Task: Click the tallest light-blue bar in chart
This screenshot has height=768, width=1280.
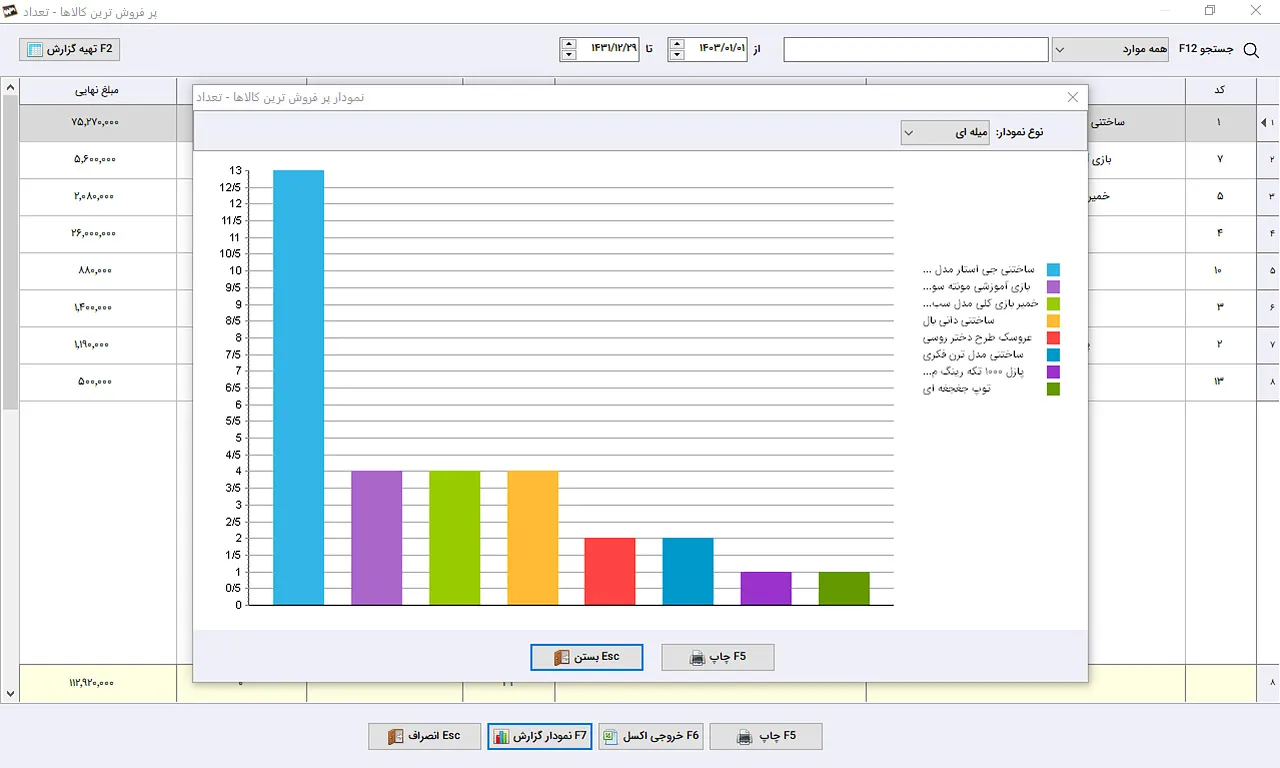Action: [299, 388]
